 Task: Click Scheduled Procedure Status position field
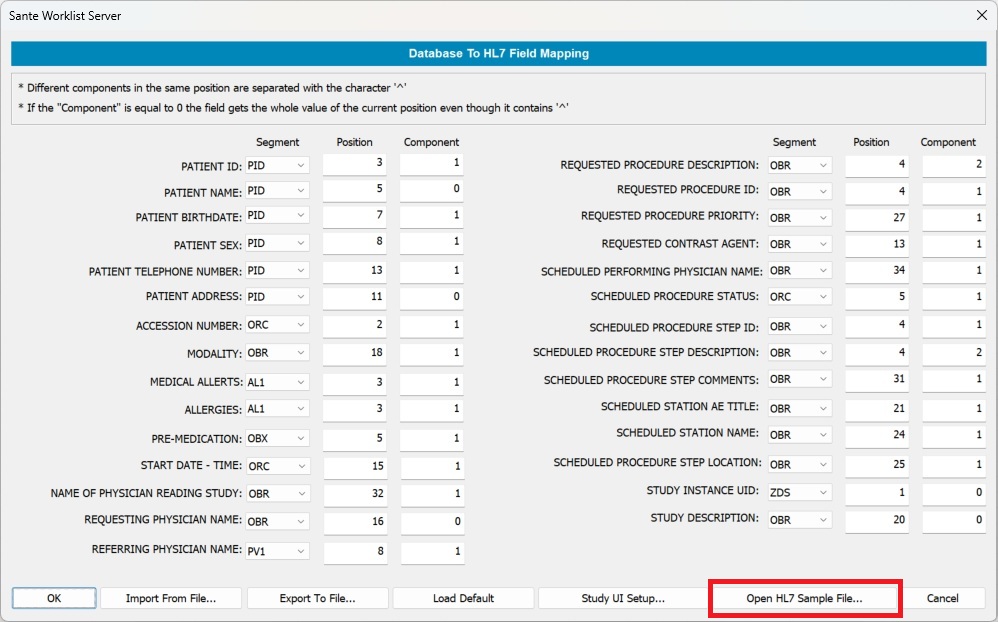[x=876, y=297]
